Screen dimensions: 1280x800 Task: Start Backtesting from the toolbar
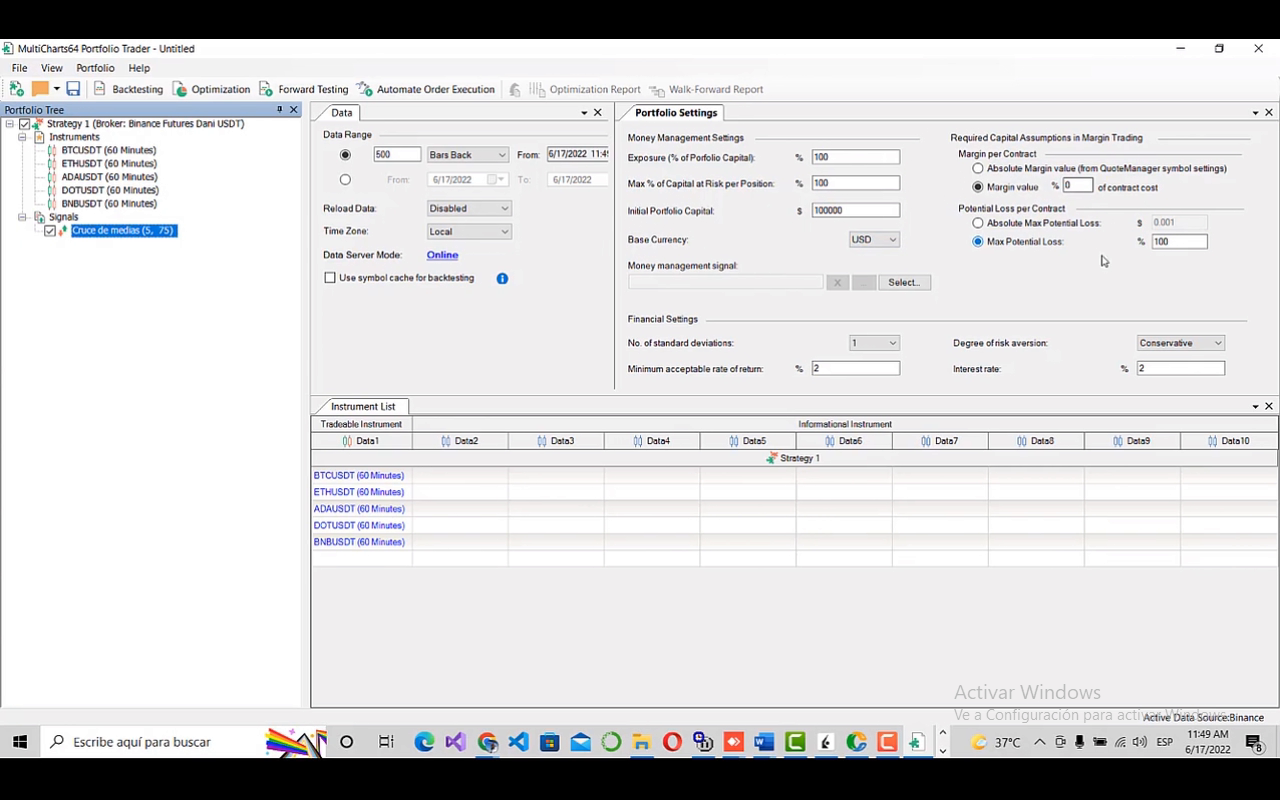pos(128,89)
